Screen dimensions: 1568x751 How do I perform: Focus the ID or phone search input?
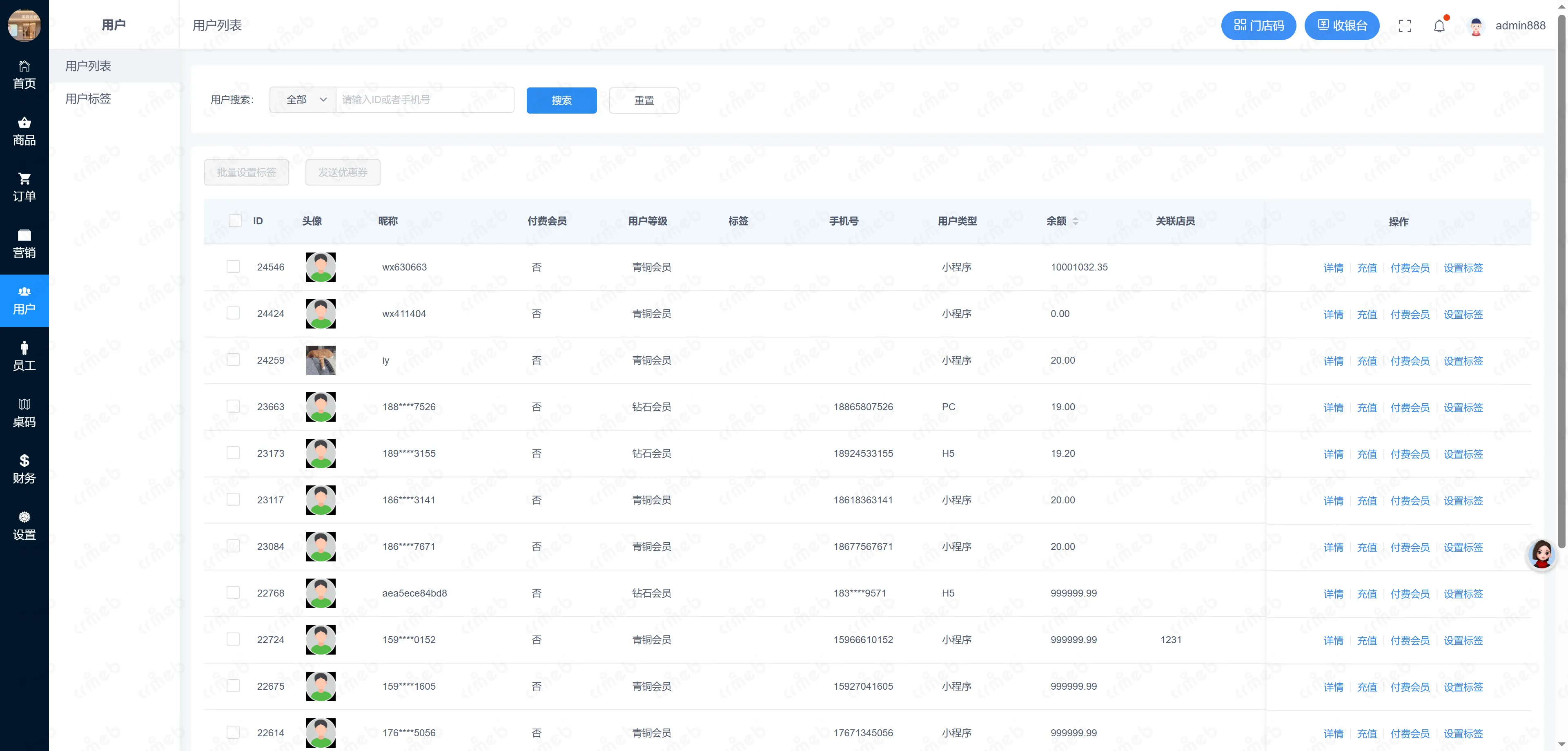pos(425,100)
